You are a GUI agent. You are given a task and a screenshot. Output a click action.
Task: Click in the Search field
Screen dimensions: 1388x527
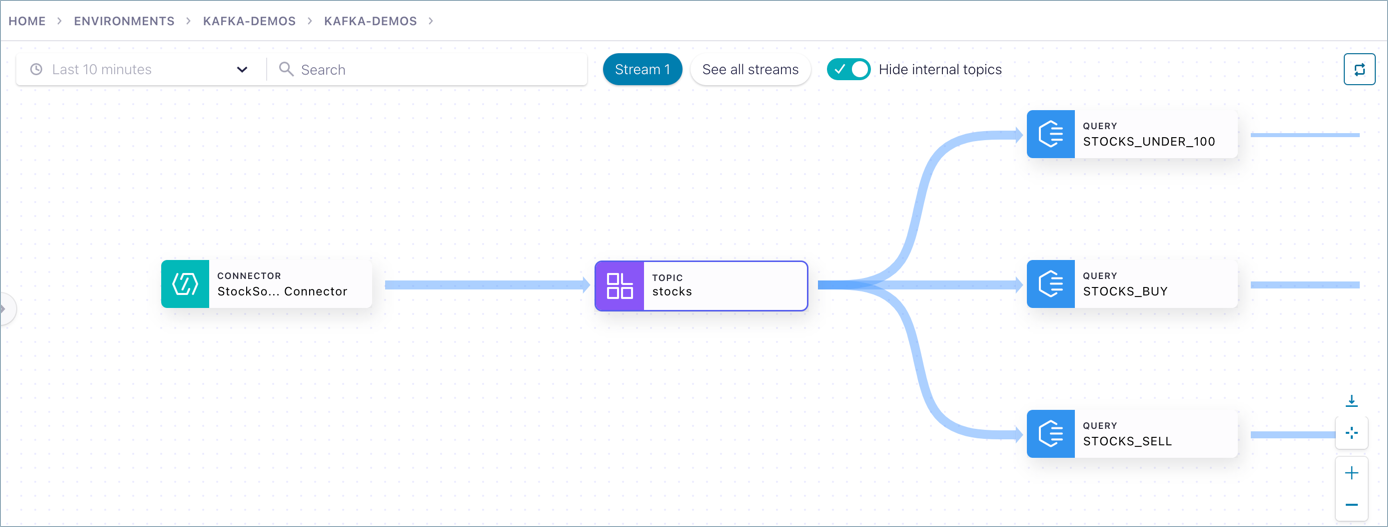[430, 70]
